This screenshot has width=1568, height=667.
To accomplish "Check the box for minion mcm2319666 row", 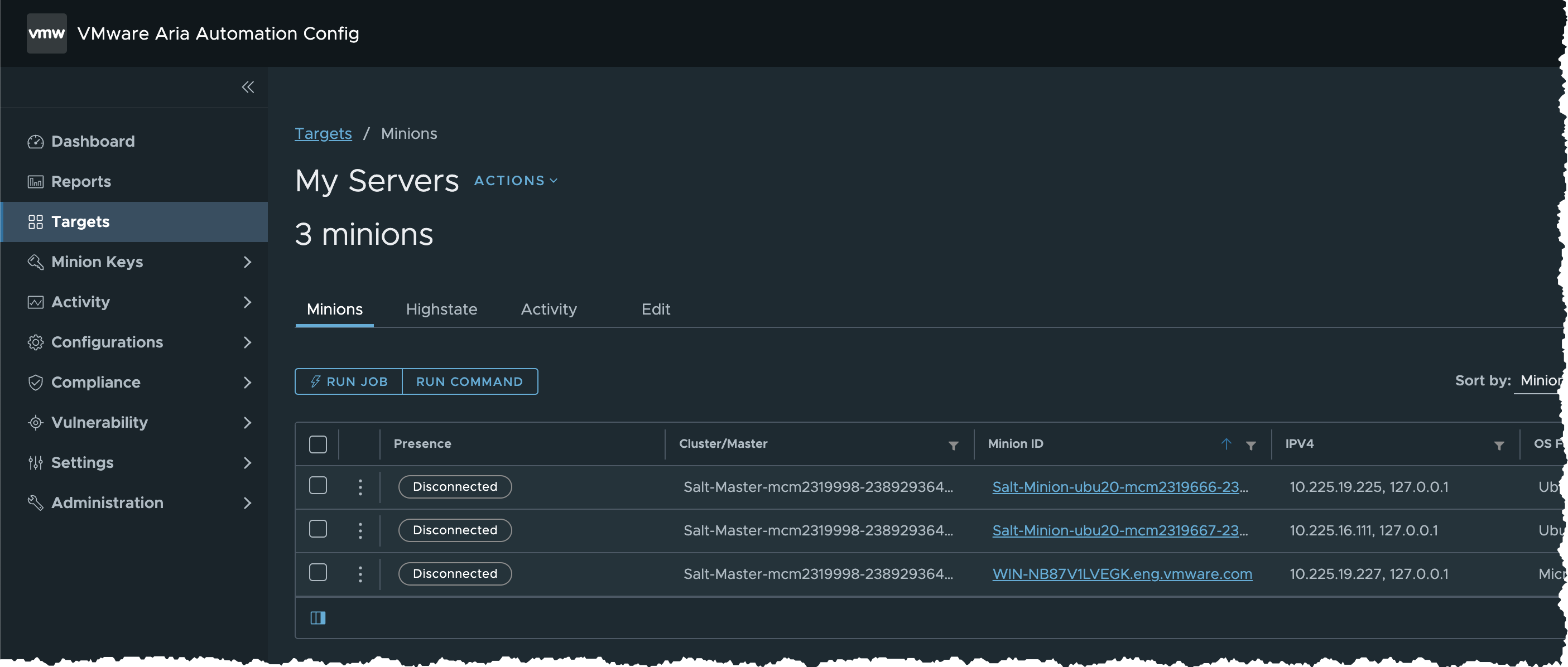I will (x=318, y=486).
